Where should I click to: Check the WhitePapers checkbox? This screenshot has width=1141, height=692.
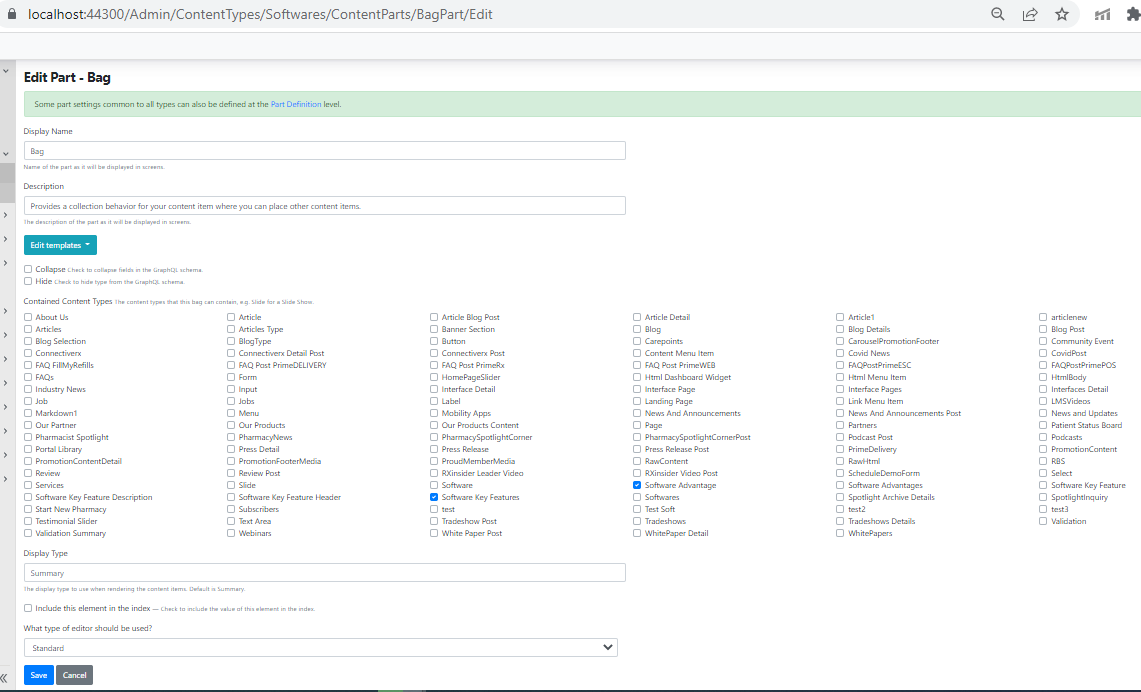click(840, 533)
